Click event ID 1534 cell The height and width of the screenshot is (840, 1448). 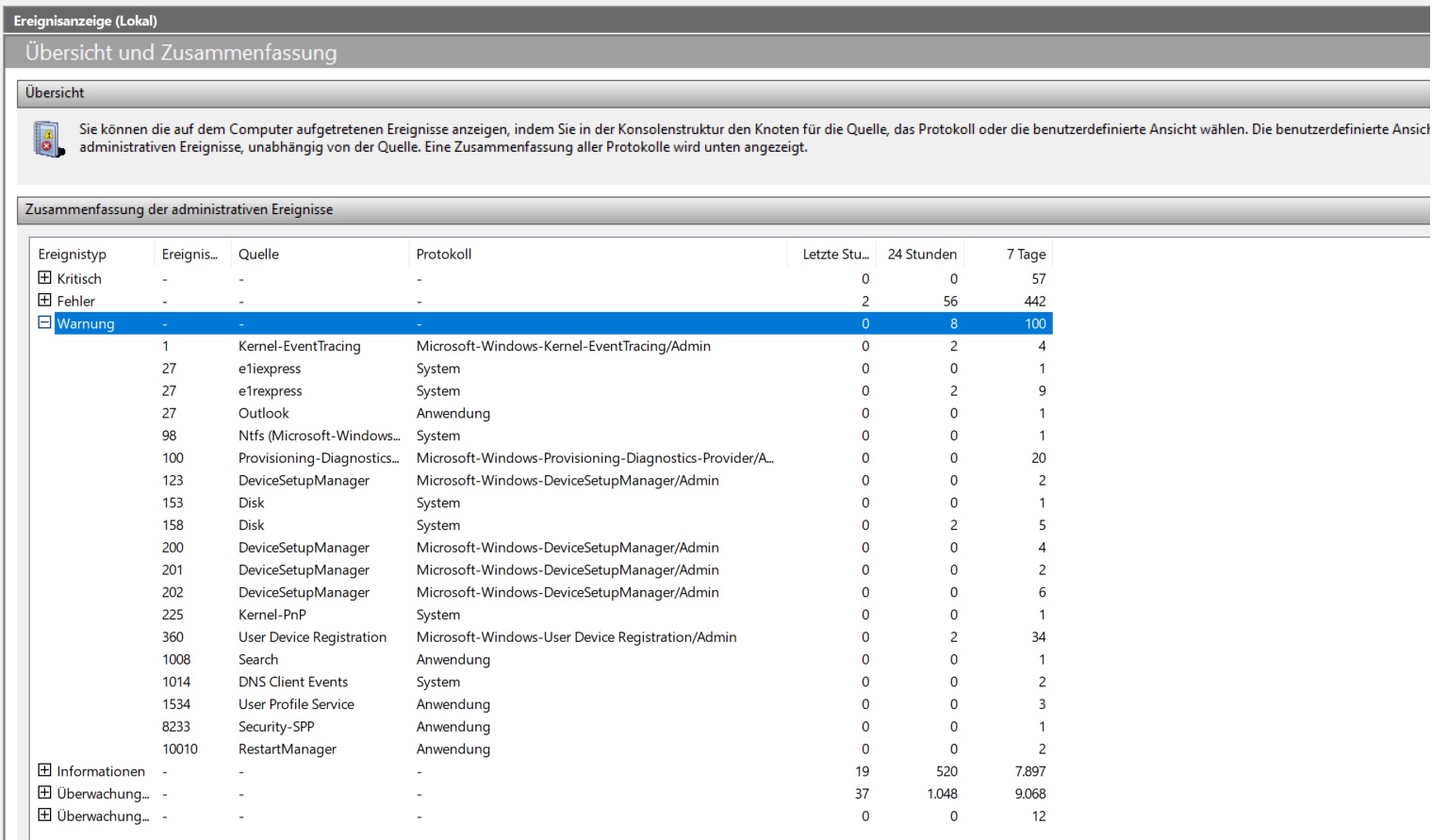tap(176, 704)
